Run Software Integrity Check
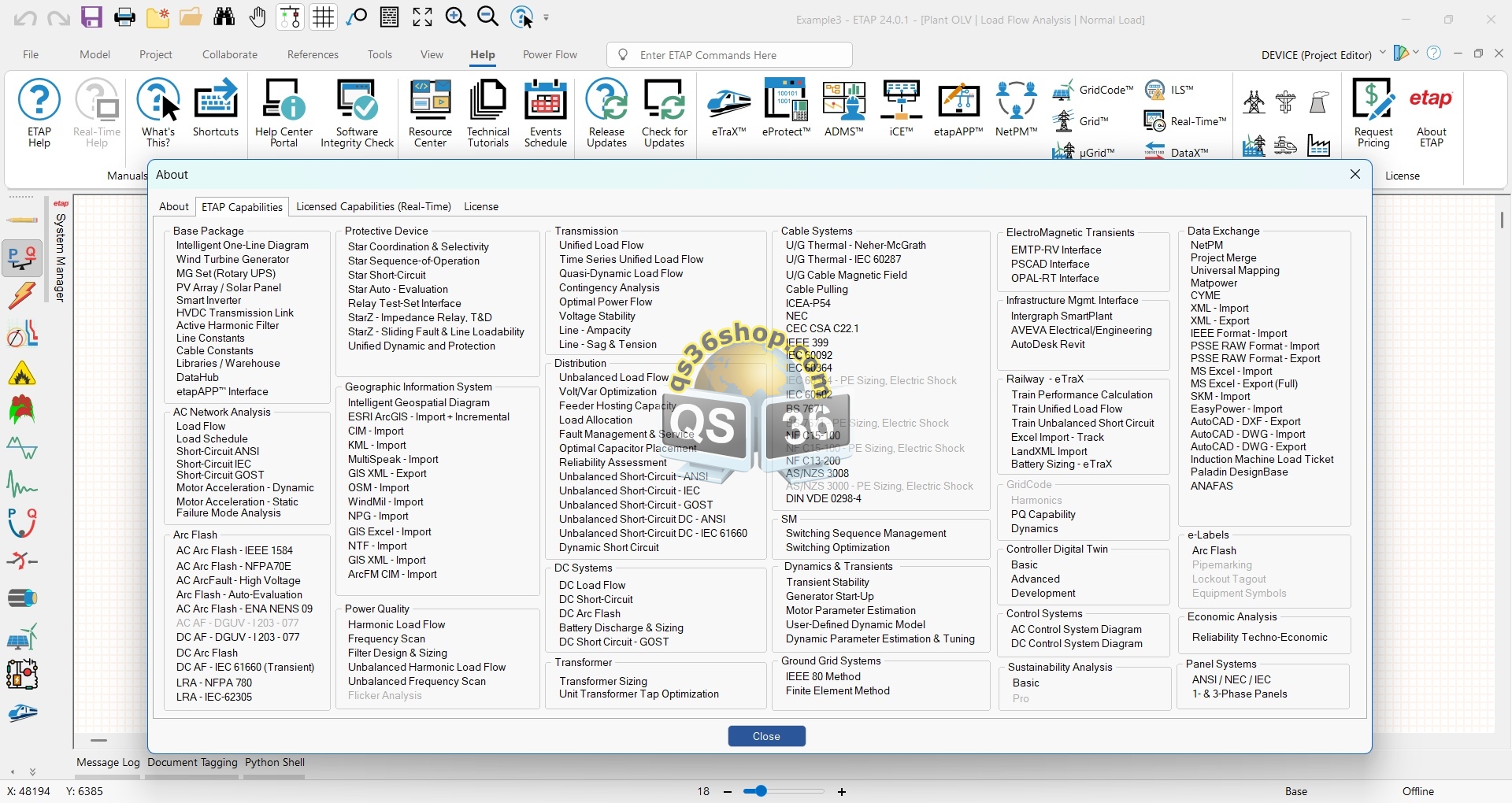Screen dimensions: 1512x803 click(x=357, y=113)
